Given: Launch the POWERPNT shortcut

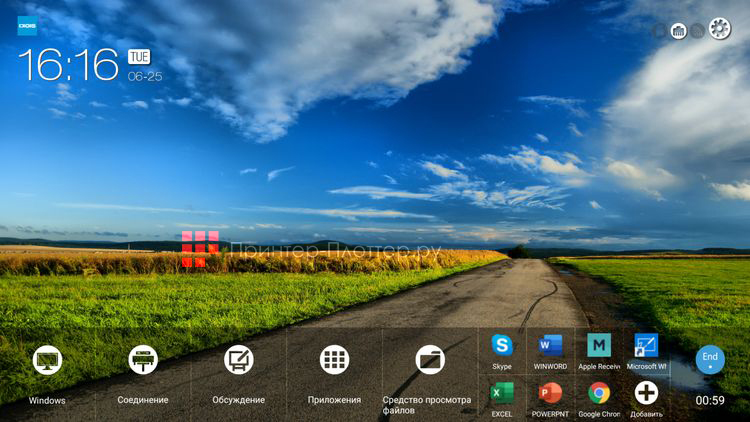Looking at the screenshot, I should 550,393.
